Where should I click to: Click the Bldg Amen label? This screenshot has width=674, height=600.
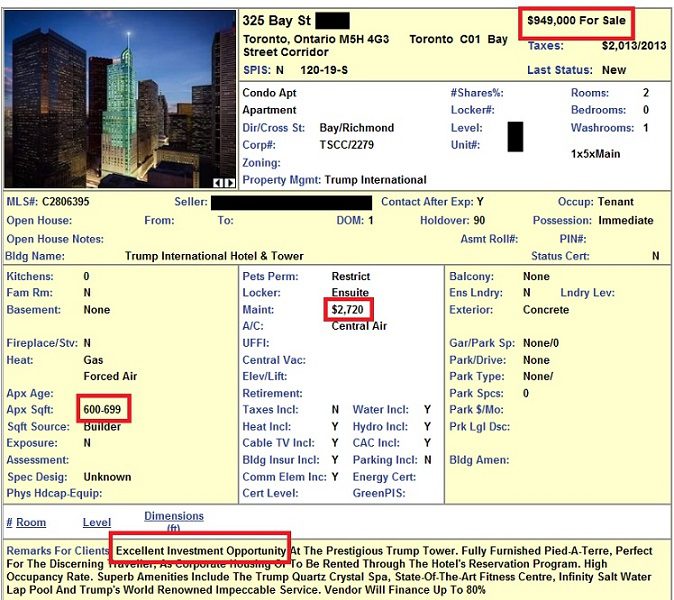[479, 460]
